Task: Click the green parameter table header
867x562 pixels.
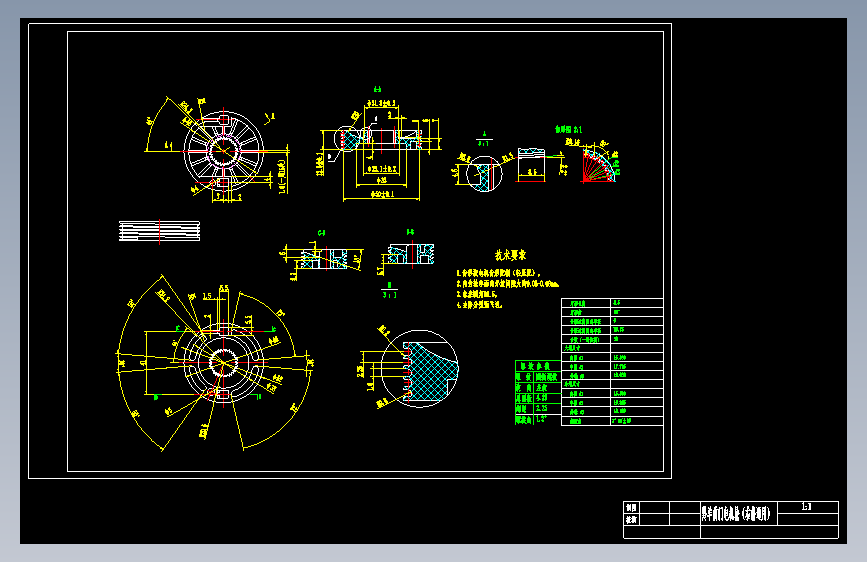Action: point(538,366)
